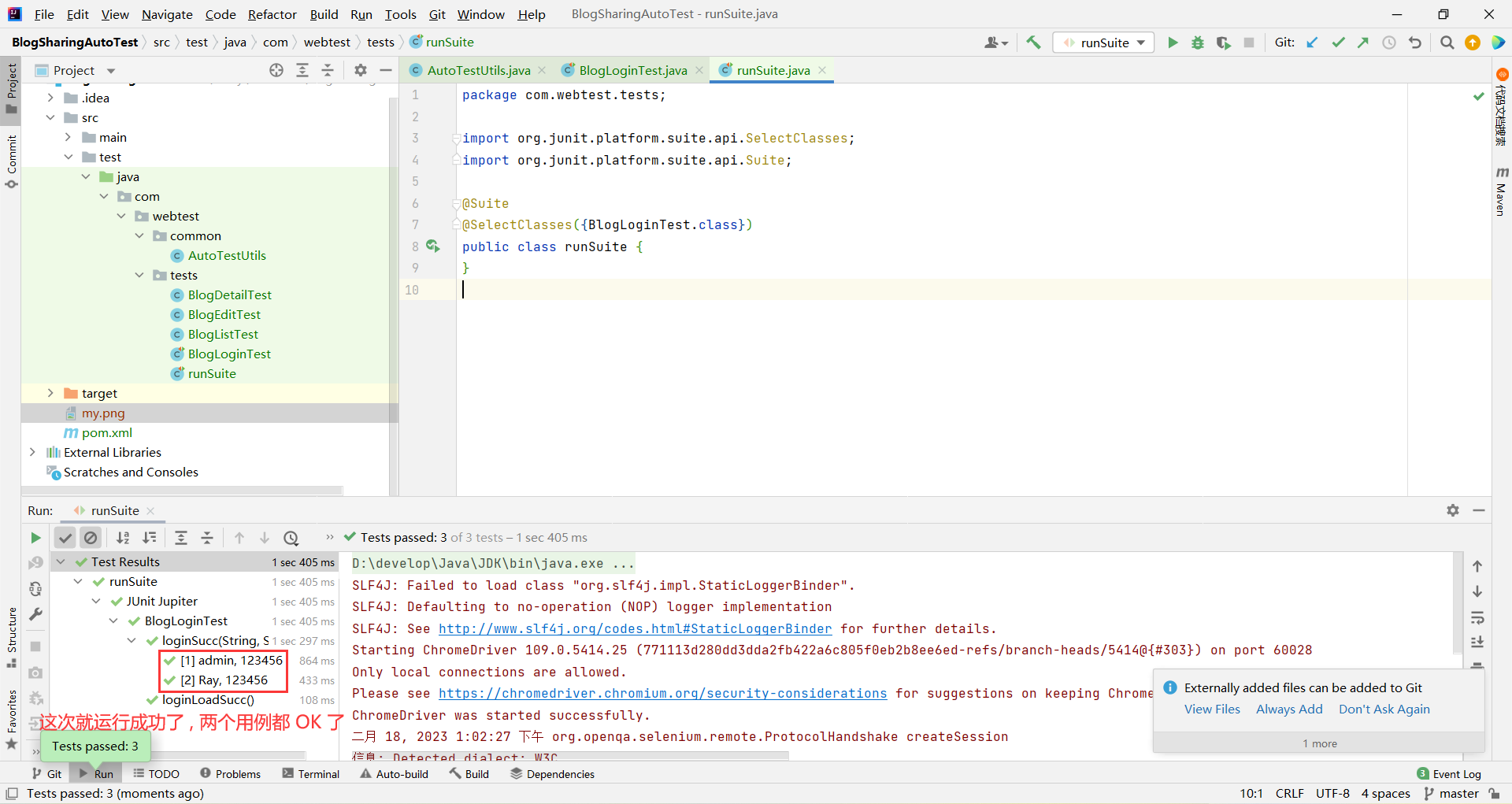Open the slf4j StaticLoggerBinder link

(635, 628)
